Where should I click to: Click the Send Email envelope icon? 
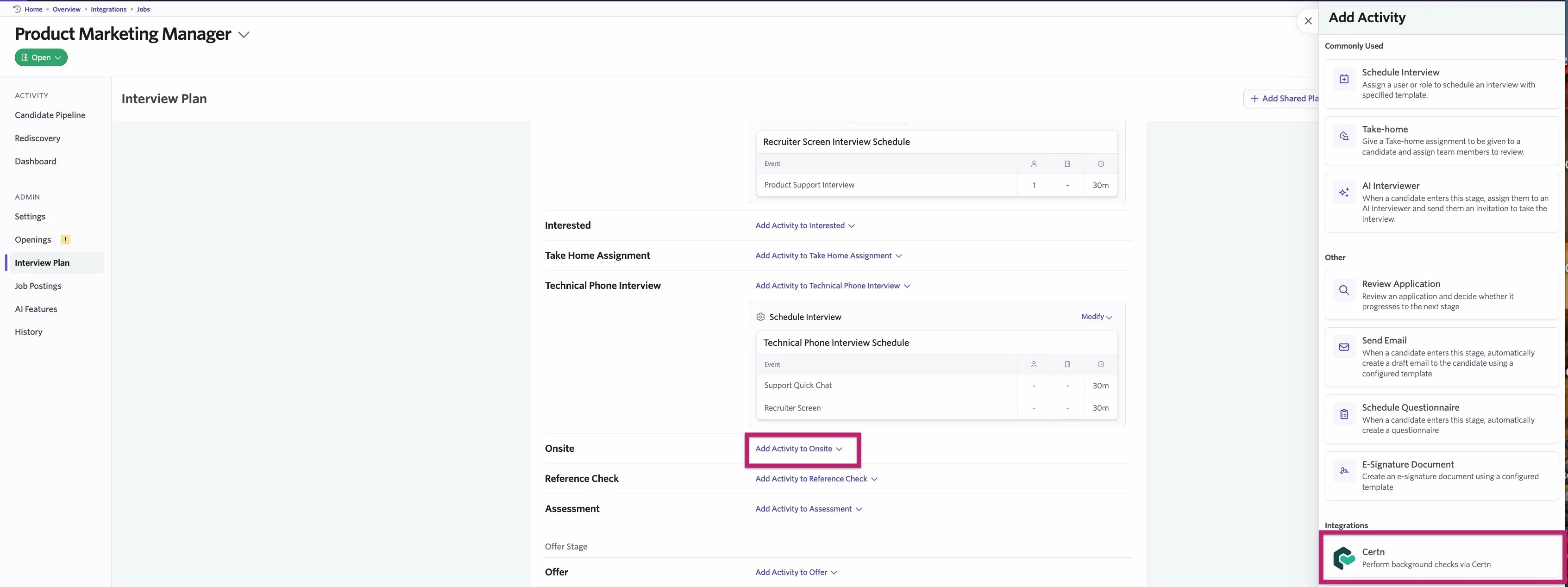tap(1344, 347)
